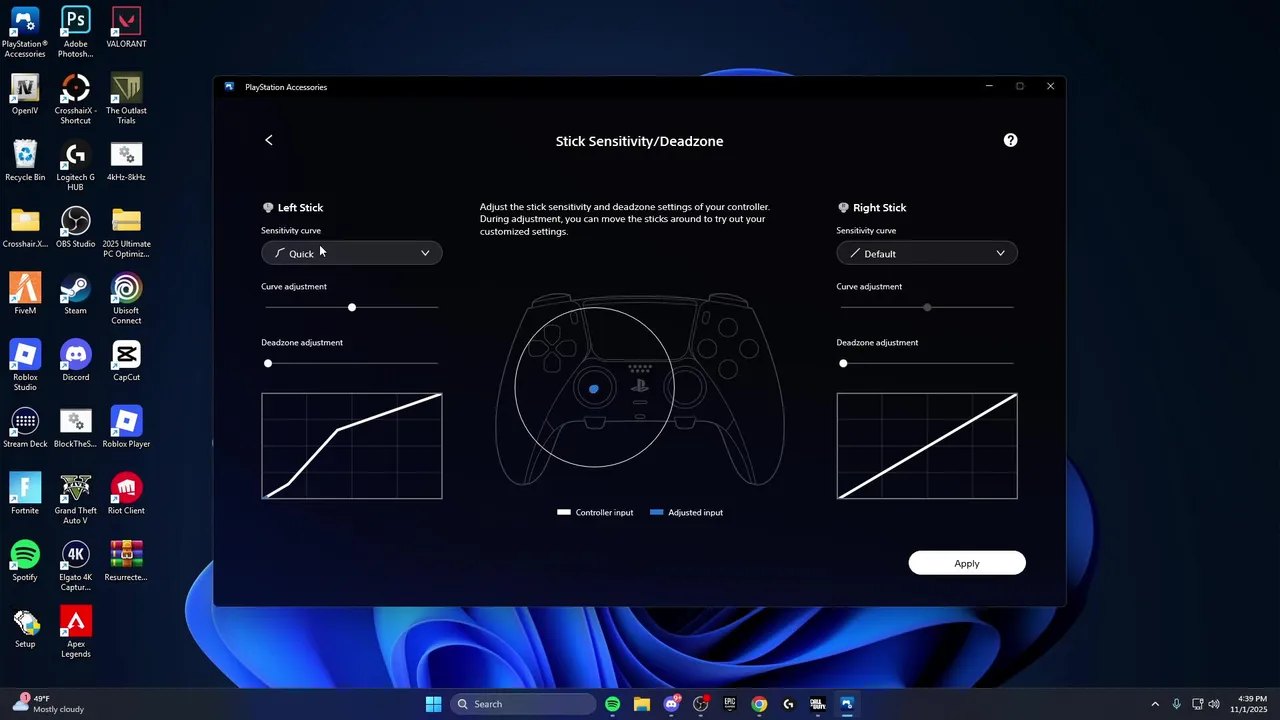Open 4kHz-8kHz desktop file
This screenshot has height=720, width=1280.
click(x=126, y=161)
